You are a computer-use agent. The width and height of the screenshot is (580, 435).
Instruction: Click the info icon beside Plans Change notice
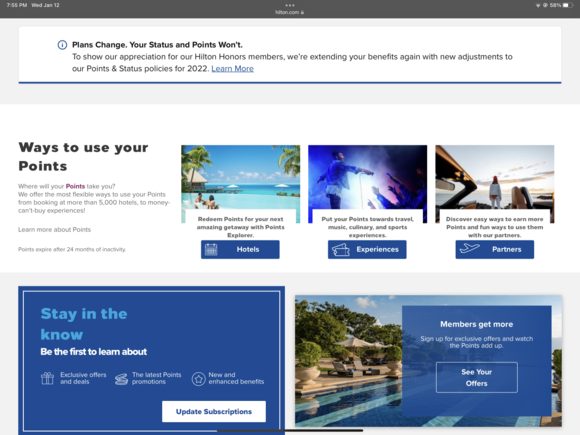coord(62,45)
